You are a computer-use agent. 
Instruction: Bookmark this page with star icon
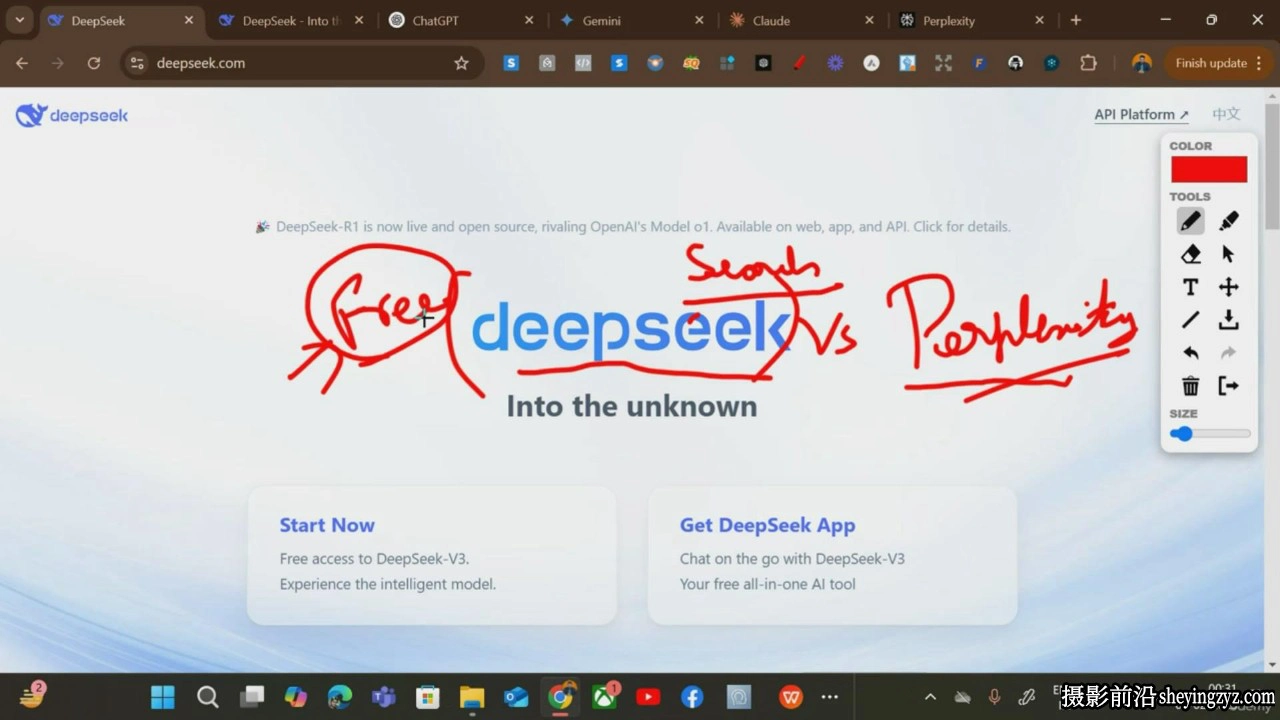coord(461,63)
